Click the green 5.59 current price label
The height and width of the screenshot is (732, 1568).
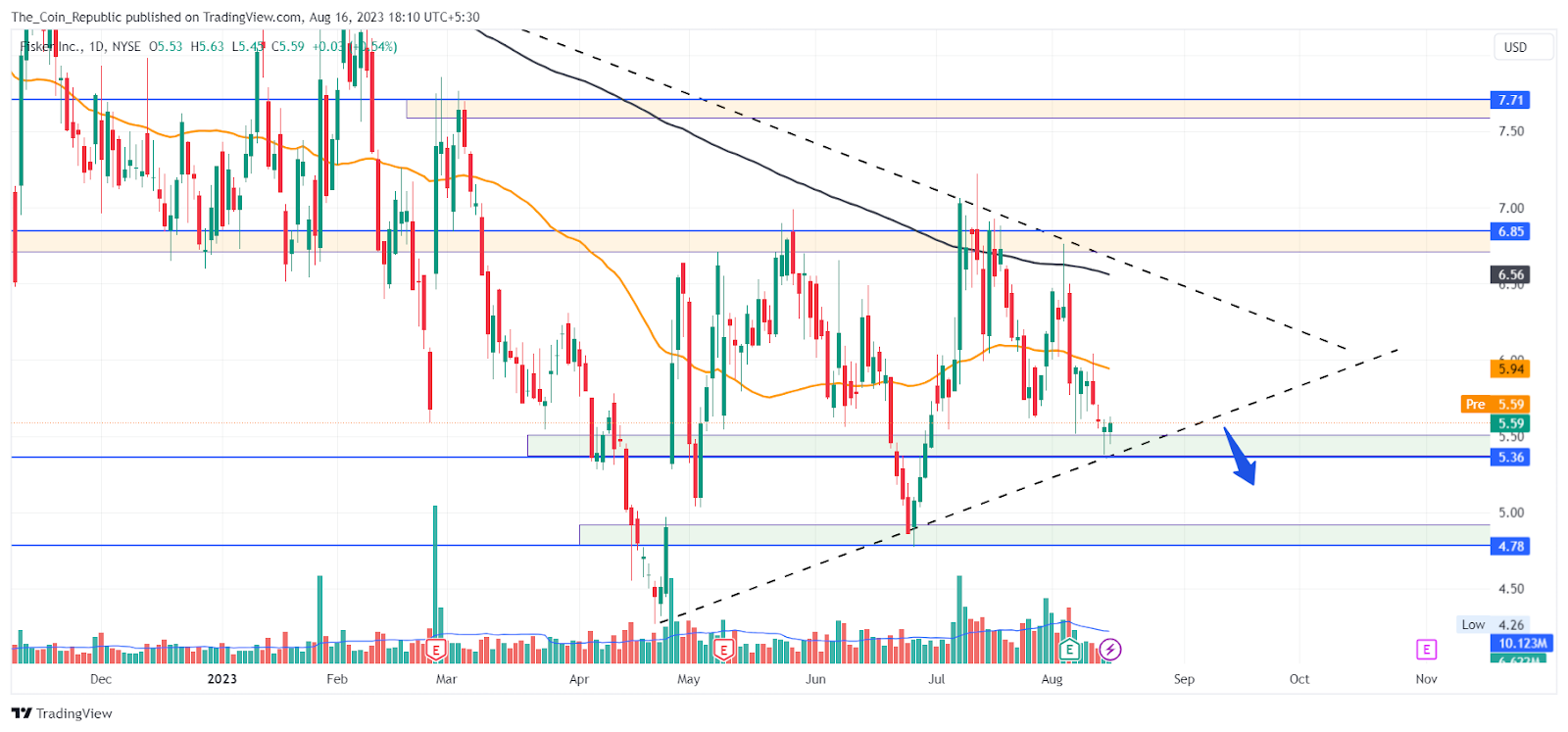[x=1511, y=423]
